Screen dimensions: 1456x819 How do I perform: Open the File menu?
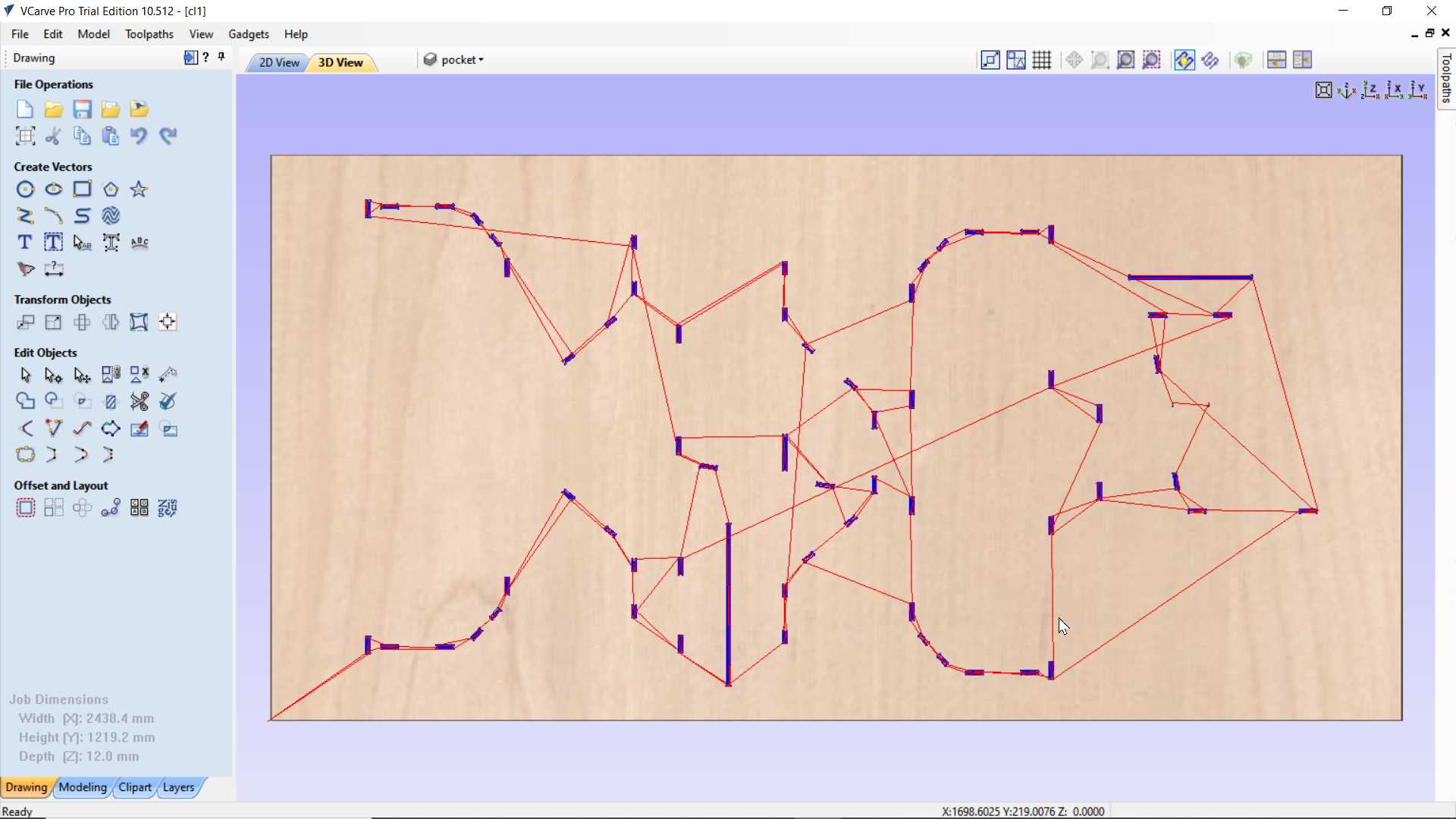[x=20, y=34]
